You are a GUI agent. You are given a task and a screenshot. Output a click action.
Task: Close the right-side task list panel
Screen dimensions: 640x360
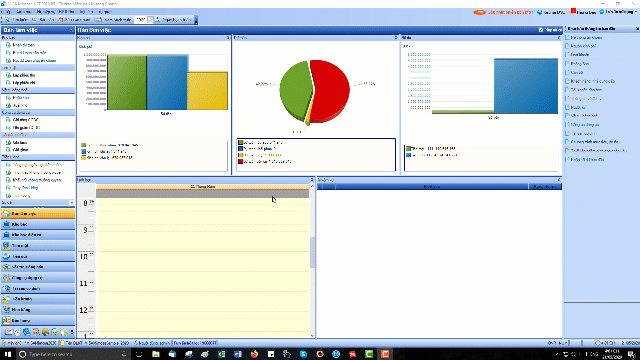tap(637, 29)
